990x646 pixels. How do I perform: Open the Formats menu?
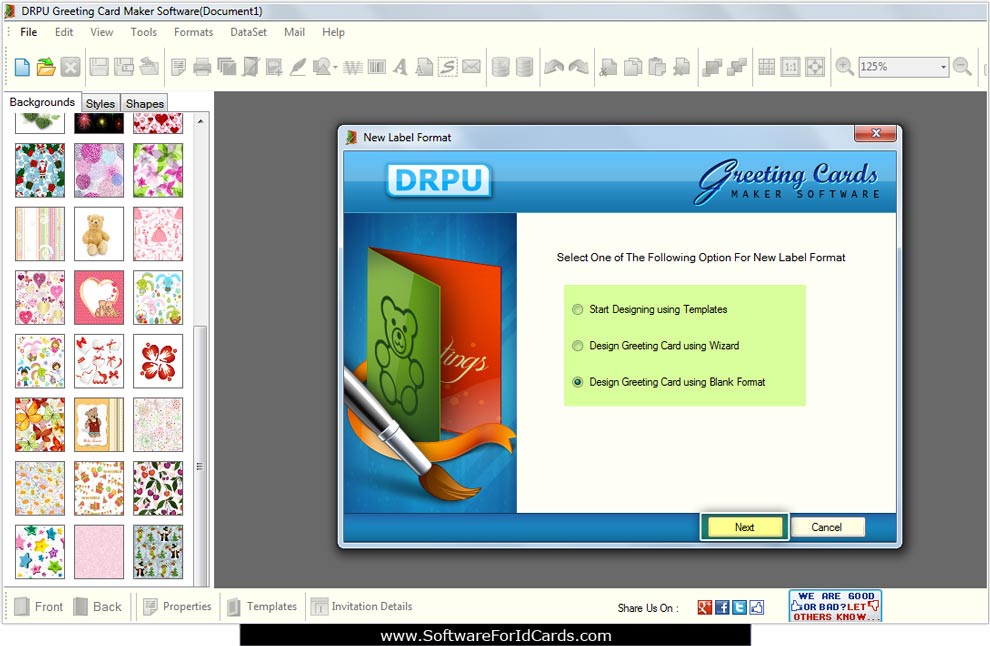193,32
